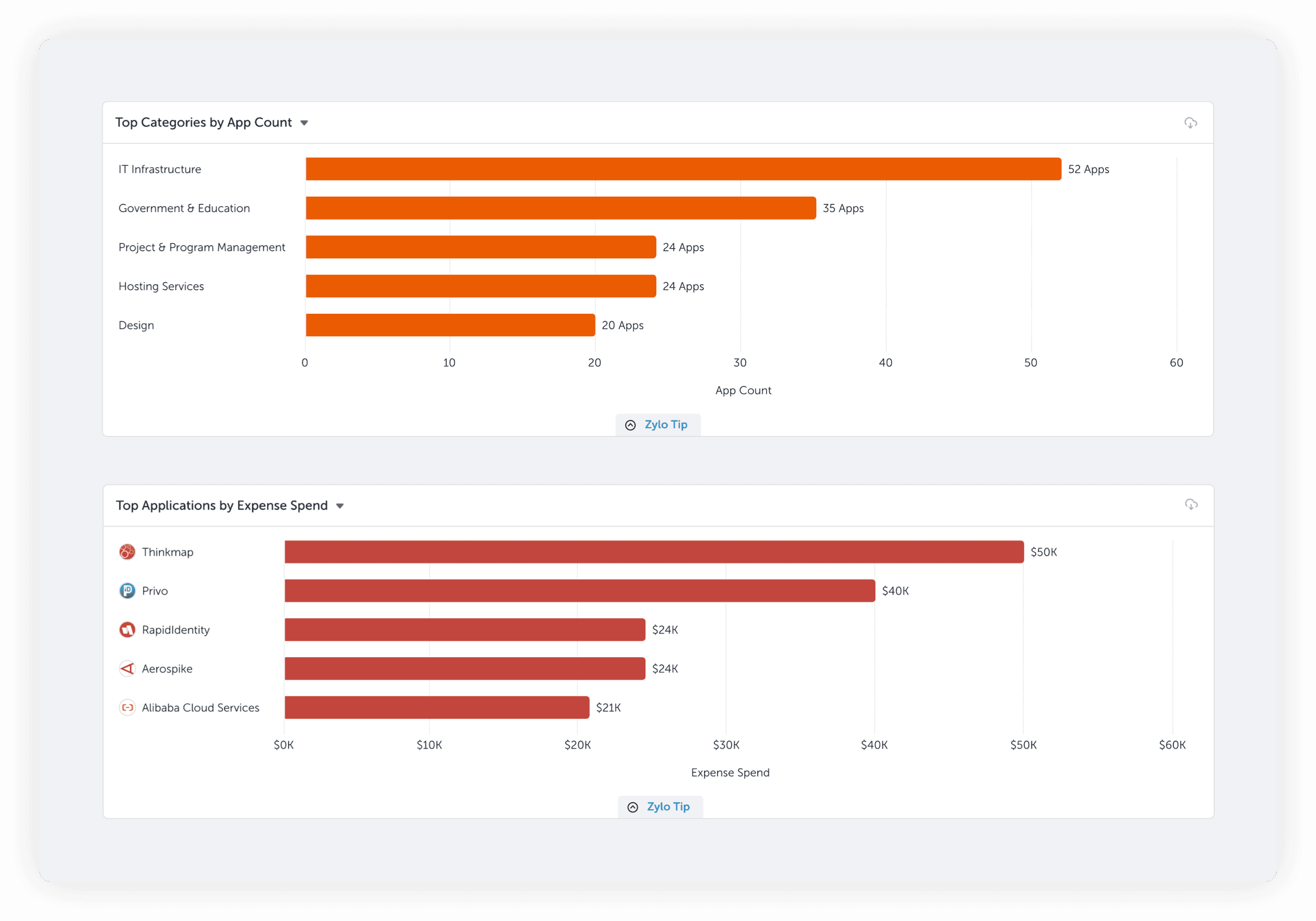The image size is (1316, 921).
Task: Click the Hosting Services category label
Action: pos(161,286)
